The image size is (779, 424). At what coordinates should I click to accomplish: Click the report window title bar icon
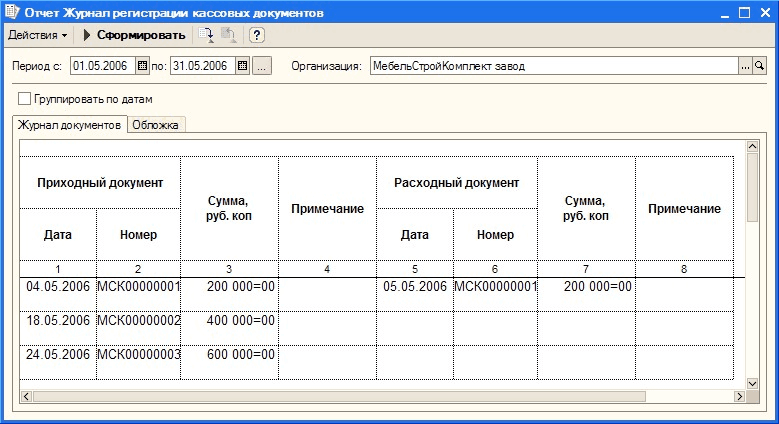[x=12, y=11]
